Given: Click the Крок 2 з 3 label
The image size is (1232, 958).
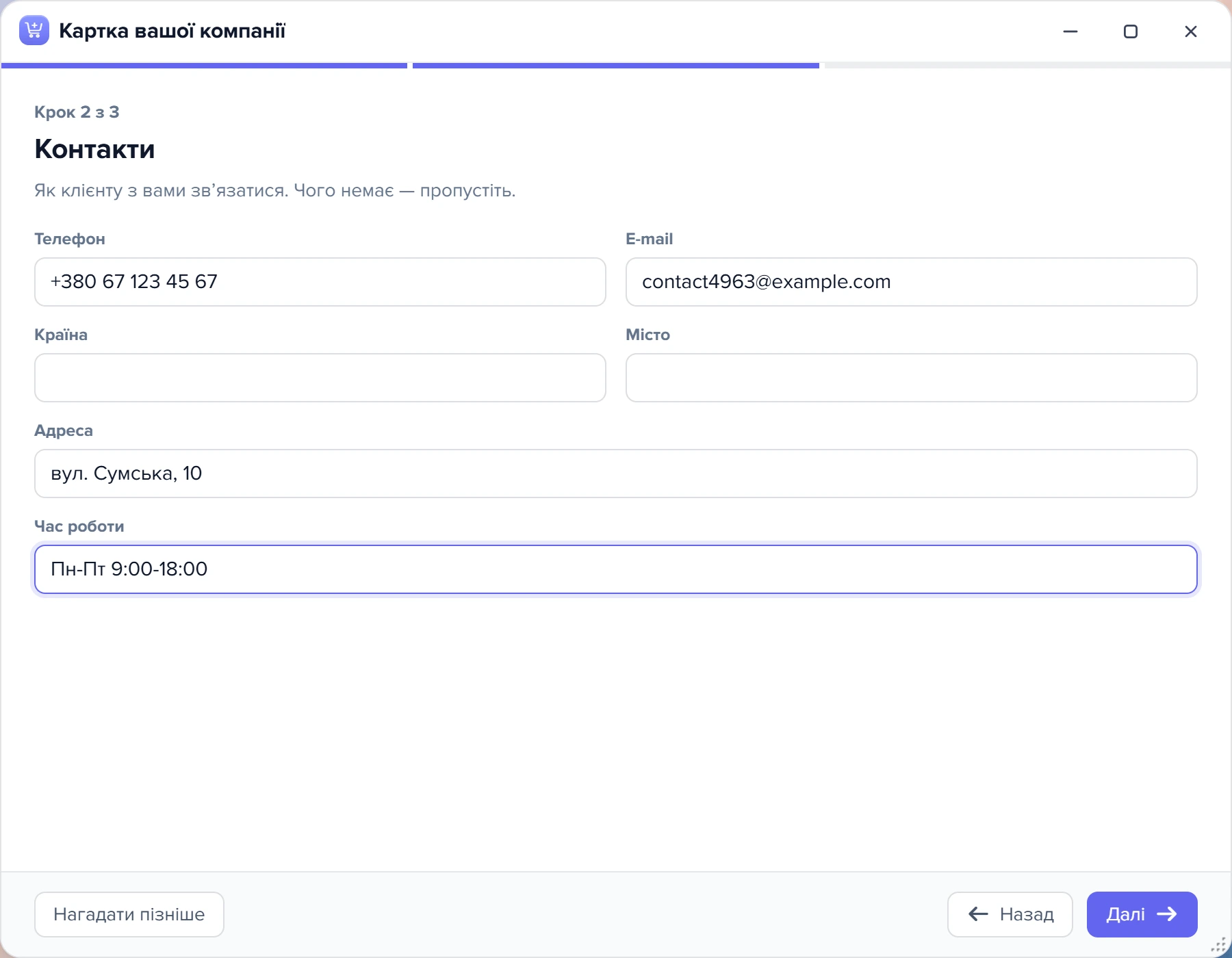Looking at the screenshot, I should [x=77, y=112].
